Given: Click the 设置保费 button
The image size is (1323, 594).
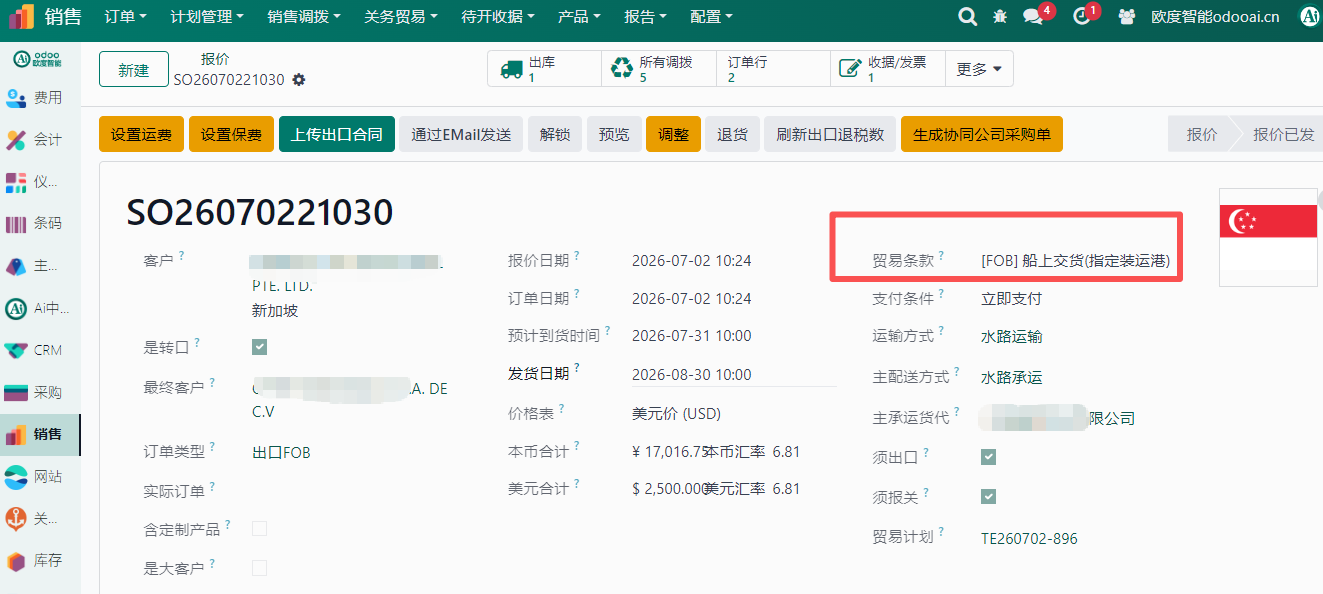Looking at the screenshot, I should point(231,134).
